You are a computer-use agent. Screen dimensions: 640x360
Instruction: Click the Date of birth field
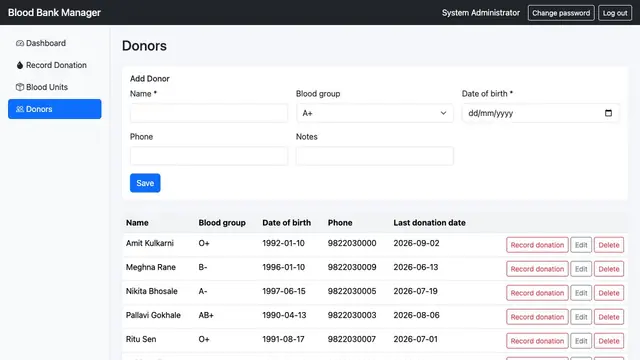[540, 113]
